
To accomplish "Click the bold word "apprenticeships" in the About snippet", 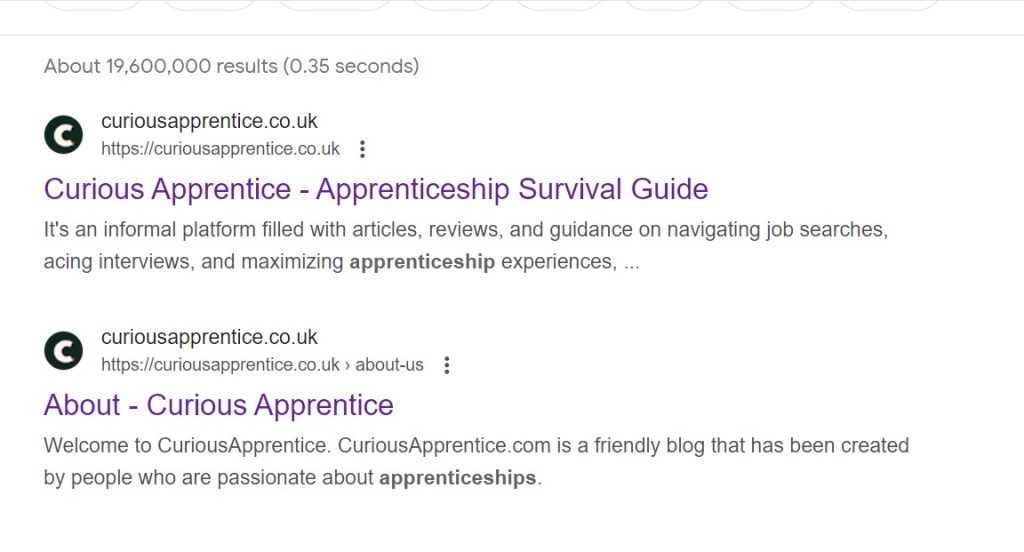I will coord(457,478).
